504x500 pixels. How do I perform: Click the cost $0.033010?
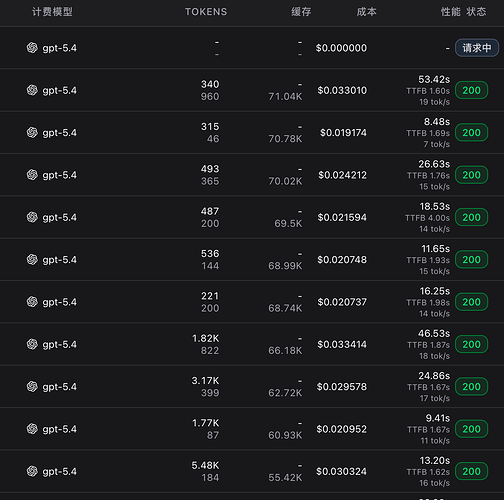coord(342,90)
